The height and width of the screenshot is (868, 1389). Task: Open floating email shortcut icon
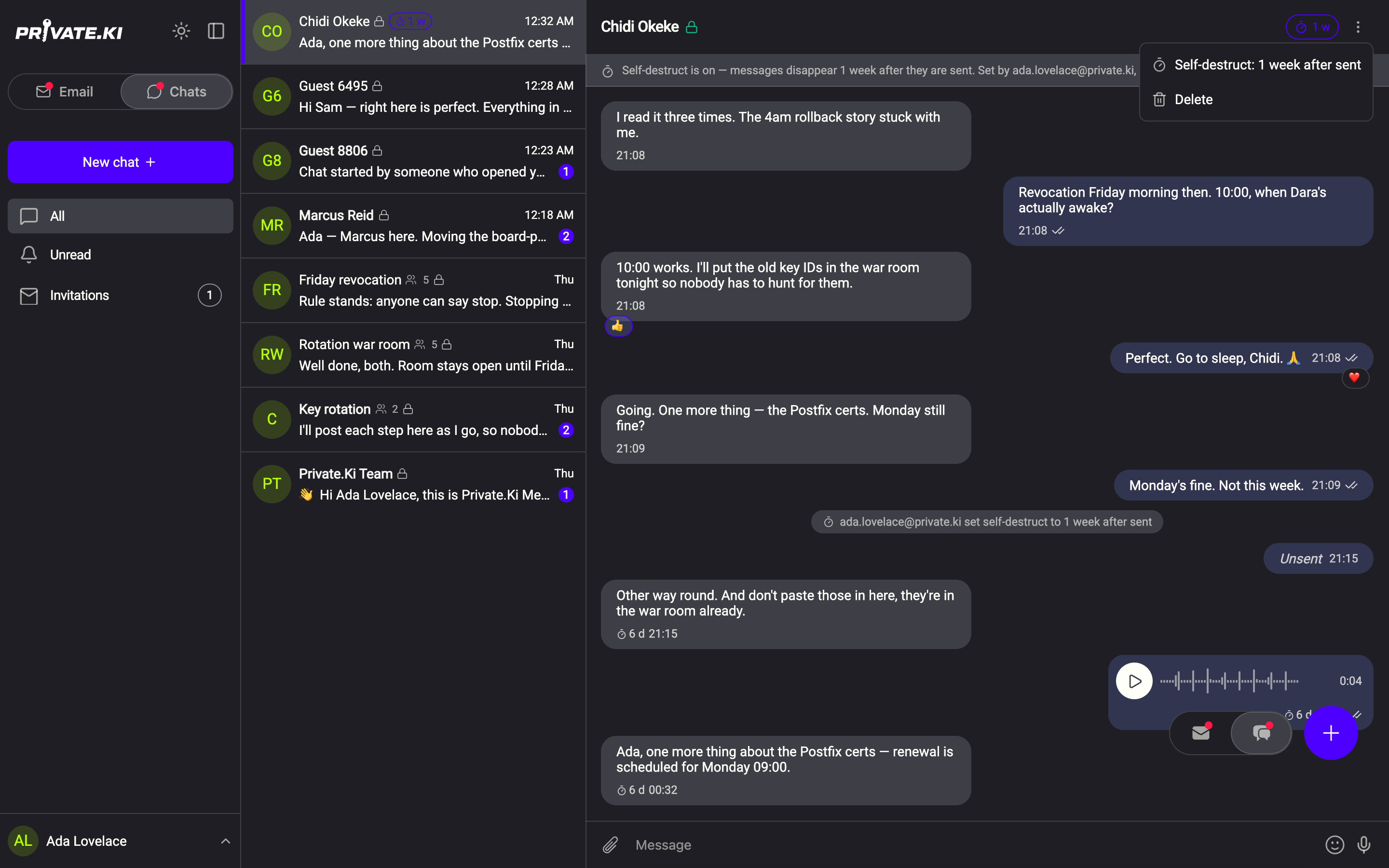[1201, 732]
